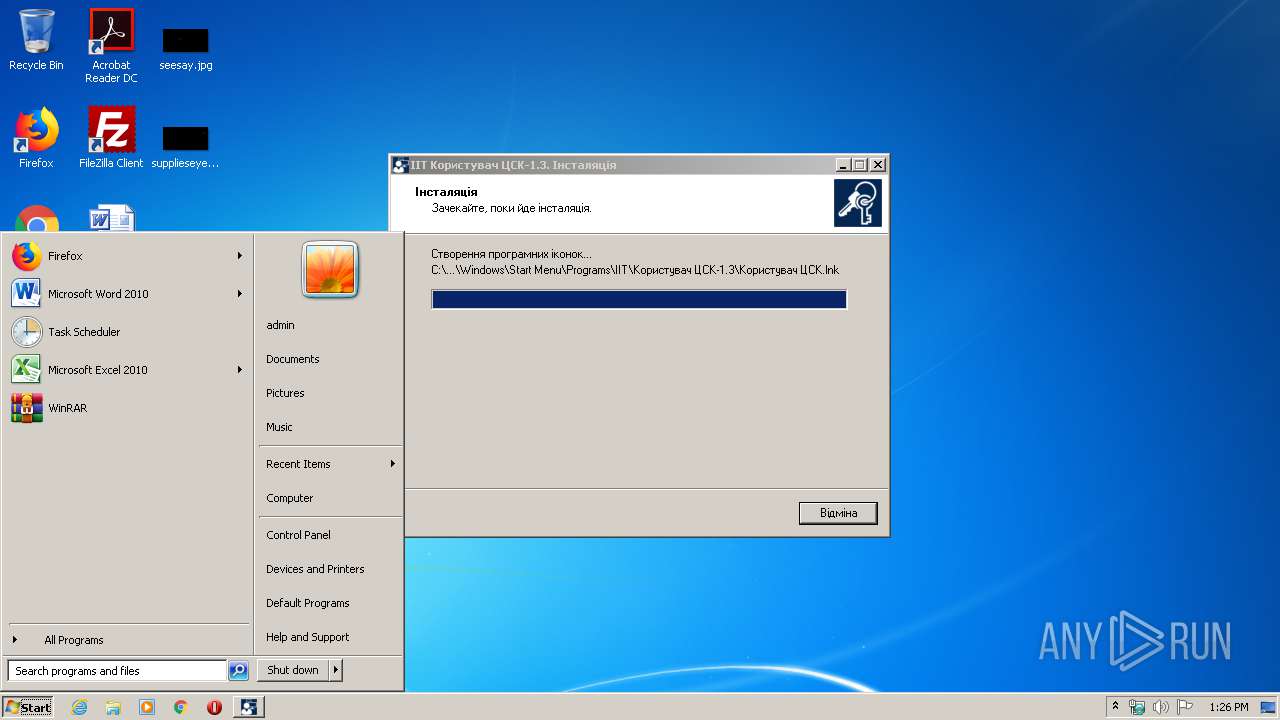1280x720 pixels.
Task: Click the volume speaker tray icon
Action: 1161,707
